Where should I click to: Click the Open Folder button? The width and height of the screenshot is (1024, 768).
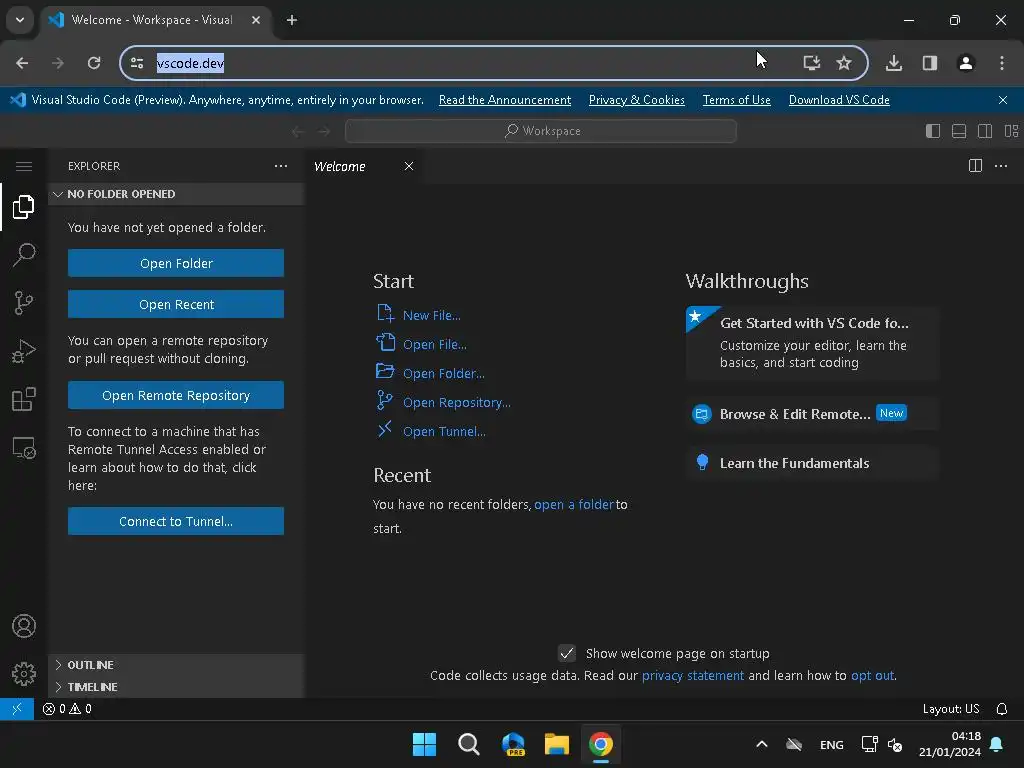click(x=176, y=263)
